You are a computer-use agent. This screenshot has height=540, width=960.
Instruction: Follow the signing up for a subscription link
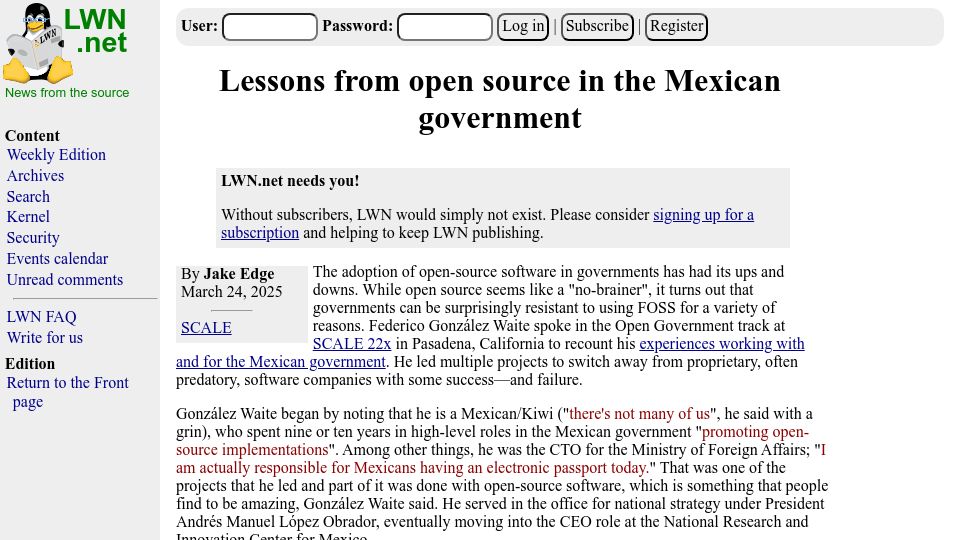(x=703, y=215)
